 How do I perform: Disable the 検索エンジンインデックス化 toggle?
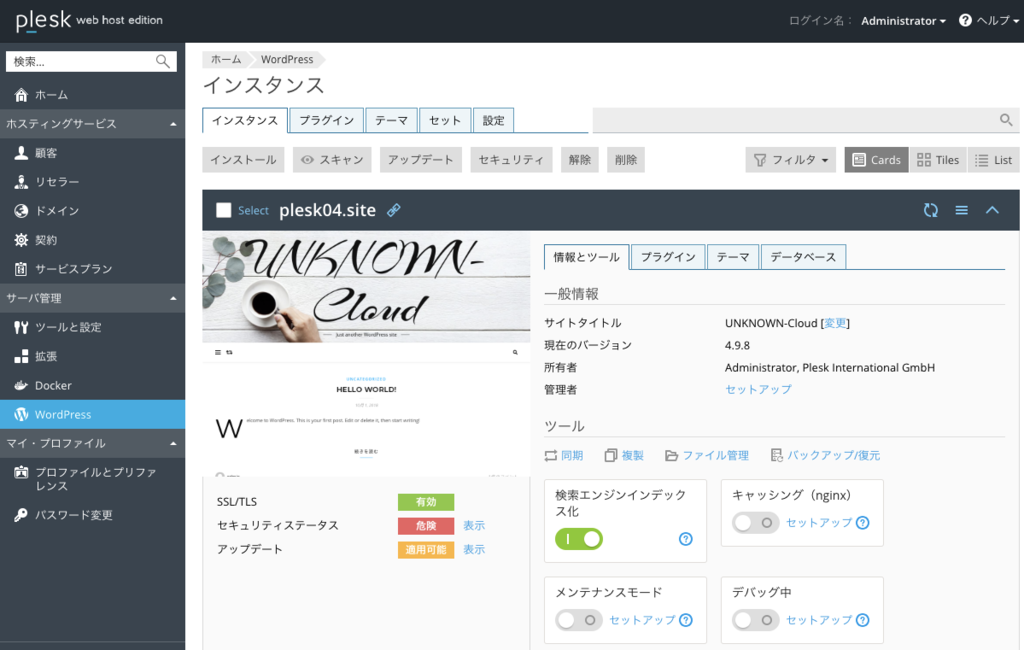click(578, 539)
